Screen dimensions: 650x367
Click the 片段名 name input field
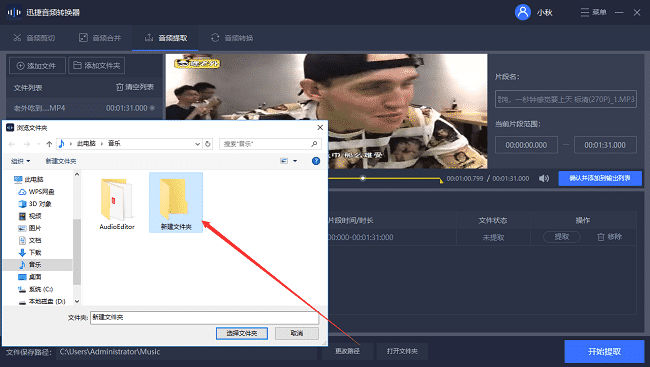pos(565,99)
